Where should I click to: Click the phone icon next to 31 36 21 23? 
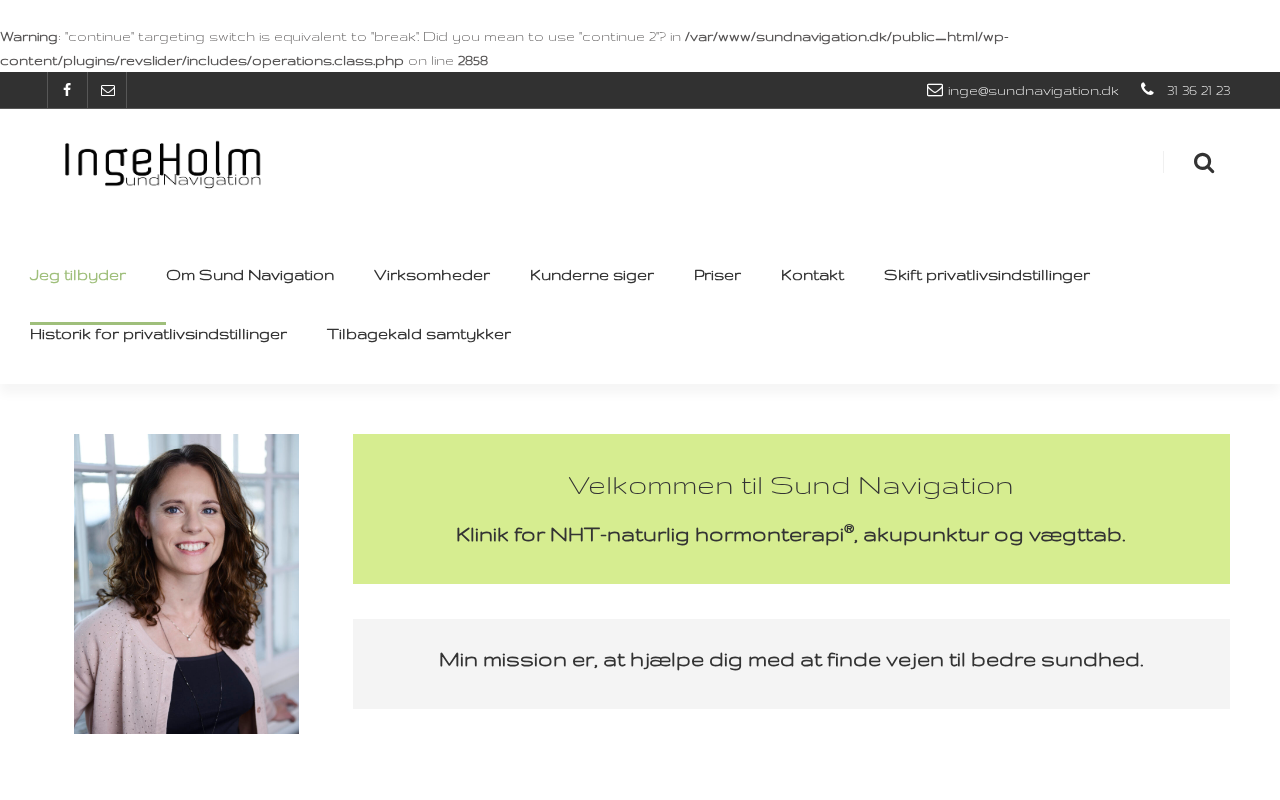[1147, 90]
